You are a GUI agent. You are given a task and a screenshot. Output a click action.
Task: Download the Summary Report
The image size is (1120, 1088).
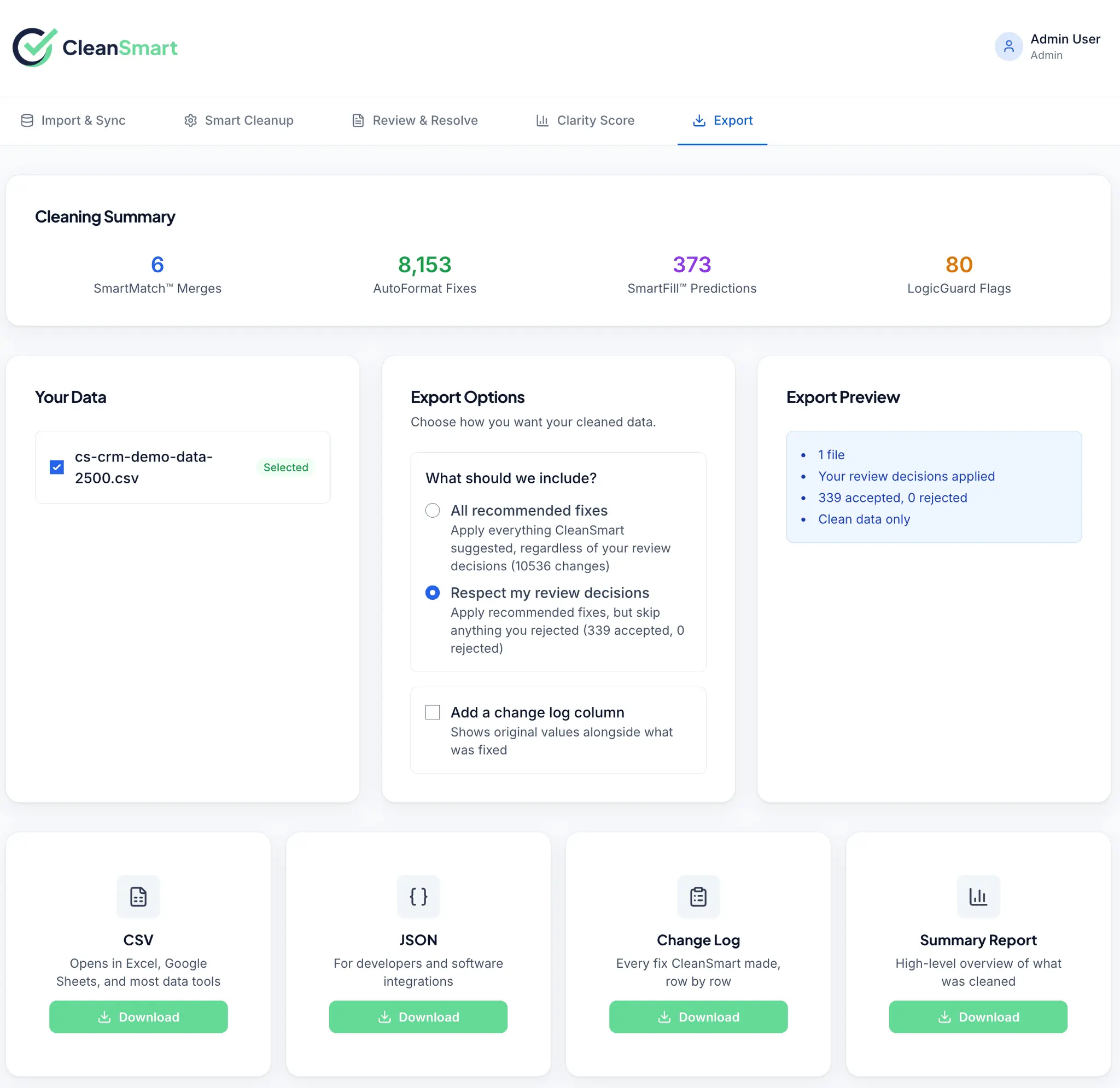coord(978,1016)
